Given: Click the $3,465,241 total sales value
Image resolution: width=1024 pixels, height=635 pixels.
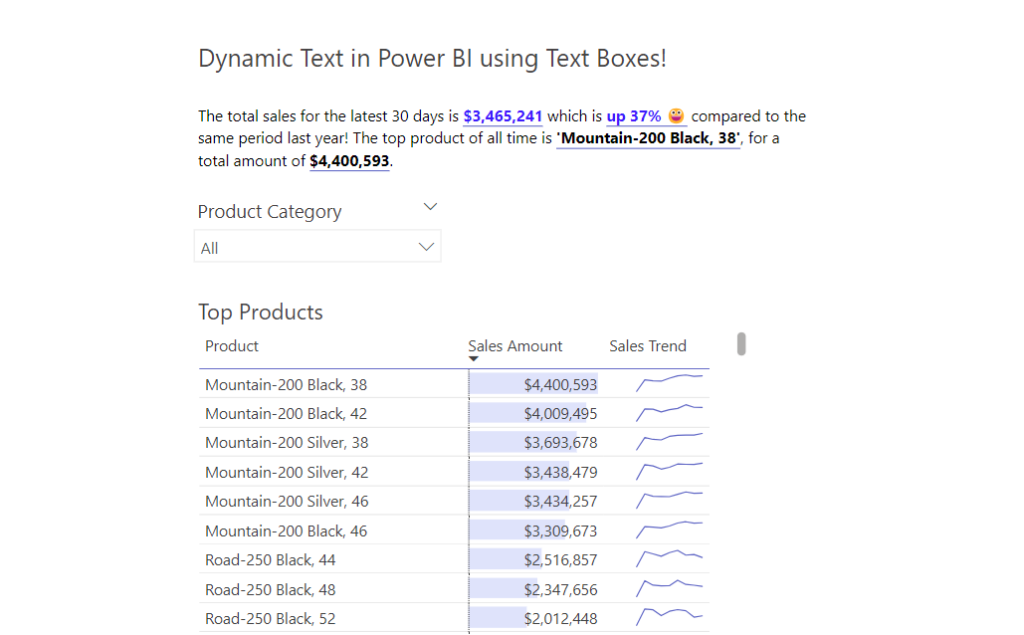Looking at the screenshot, I should click(503, 116).
